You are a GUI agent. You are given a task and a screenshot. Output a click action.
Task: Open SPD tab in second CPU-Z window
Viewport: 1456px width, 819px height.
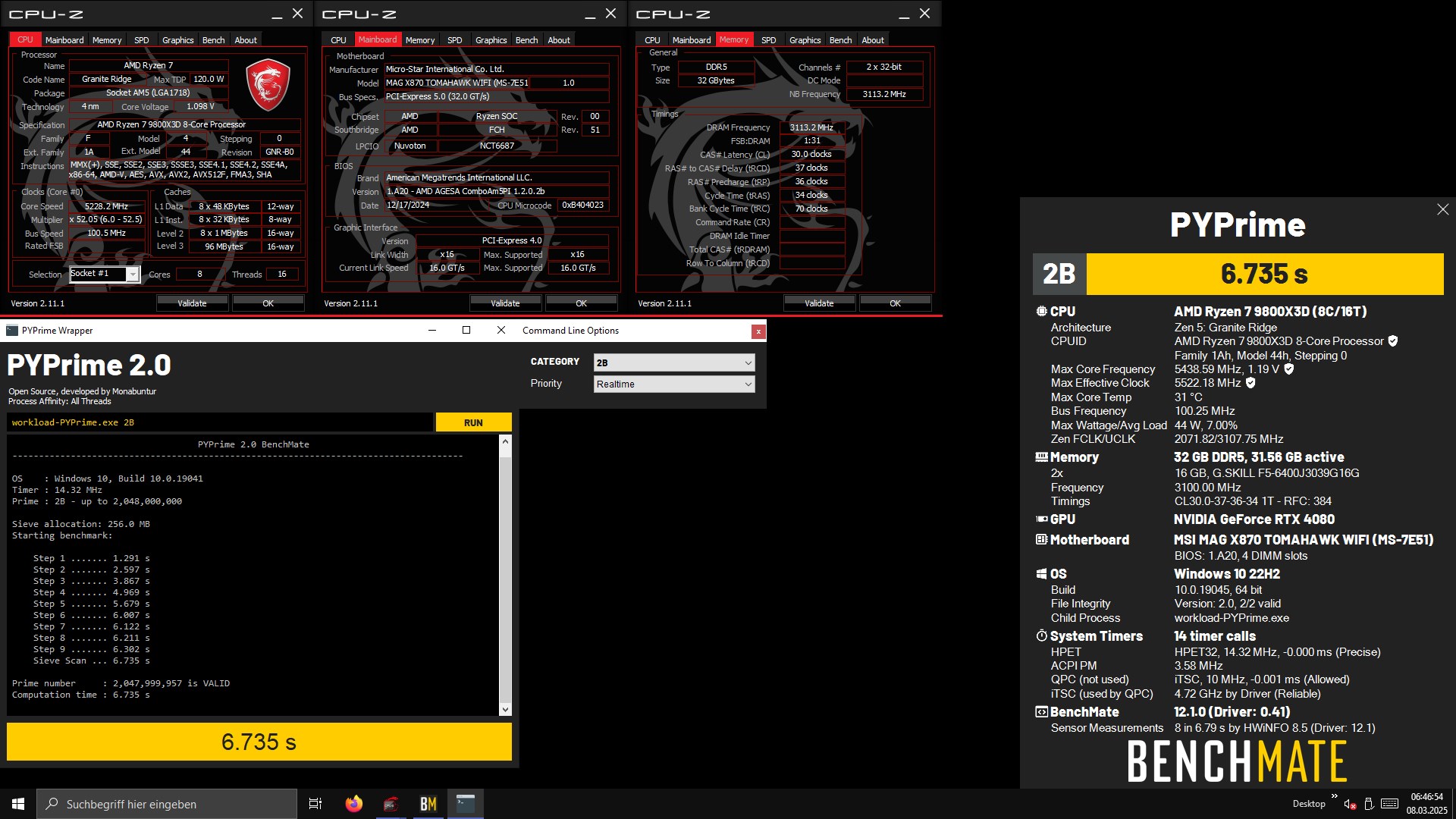point(454,40)
